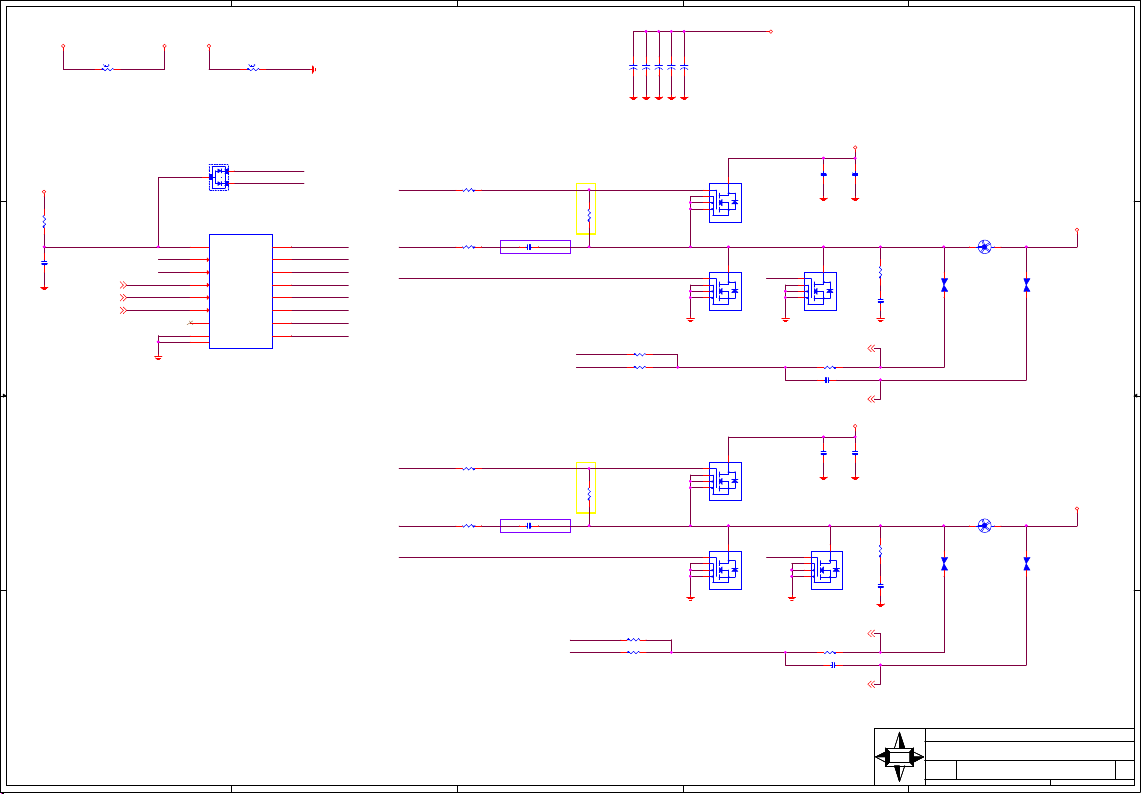Screen dimensions: 1148x794
Task: Select the upper circuit's vertical snubber resistor
Action: pyautogui.click(x=880, y=272)
